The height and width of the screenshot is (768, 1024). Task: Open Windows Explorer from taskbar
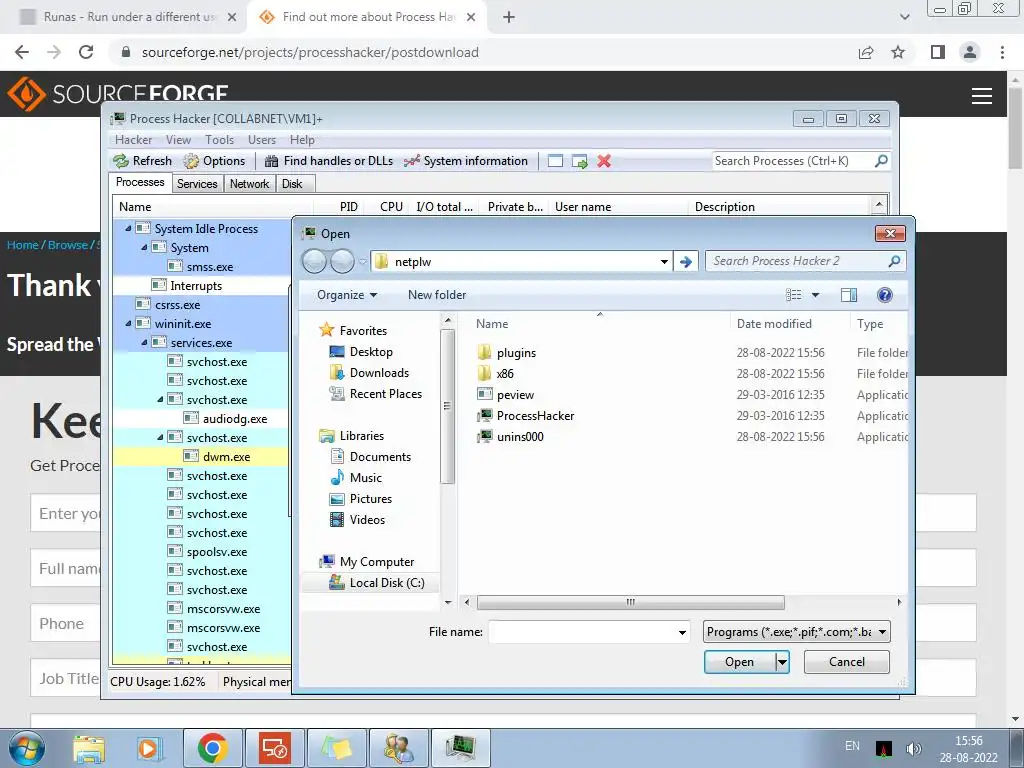(x=89, y=748)
